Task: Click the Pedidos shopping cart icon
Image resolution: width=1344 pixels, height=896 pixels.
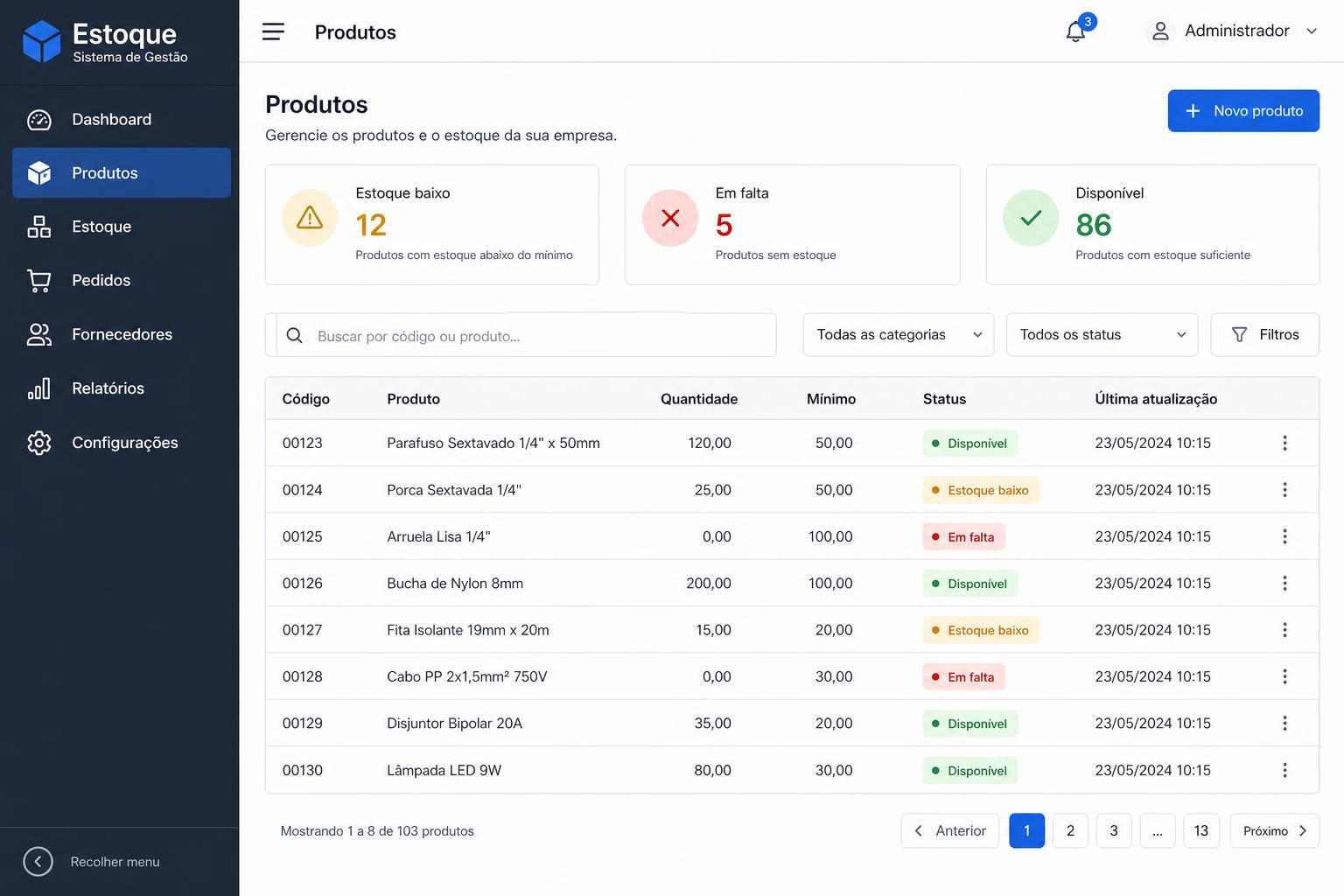Action: [x=39, y=281]
